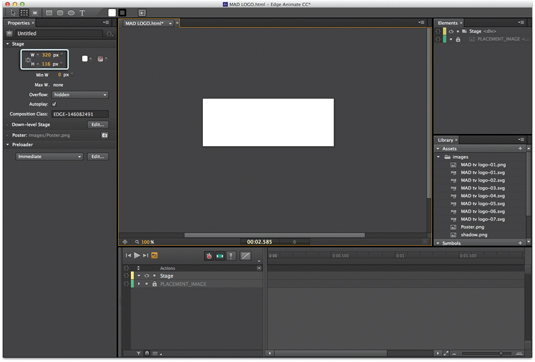Click Edit for Down-level Stage
The image size is (535, 362).
(x=98, y=125)
